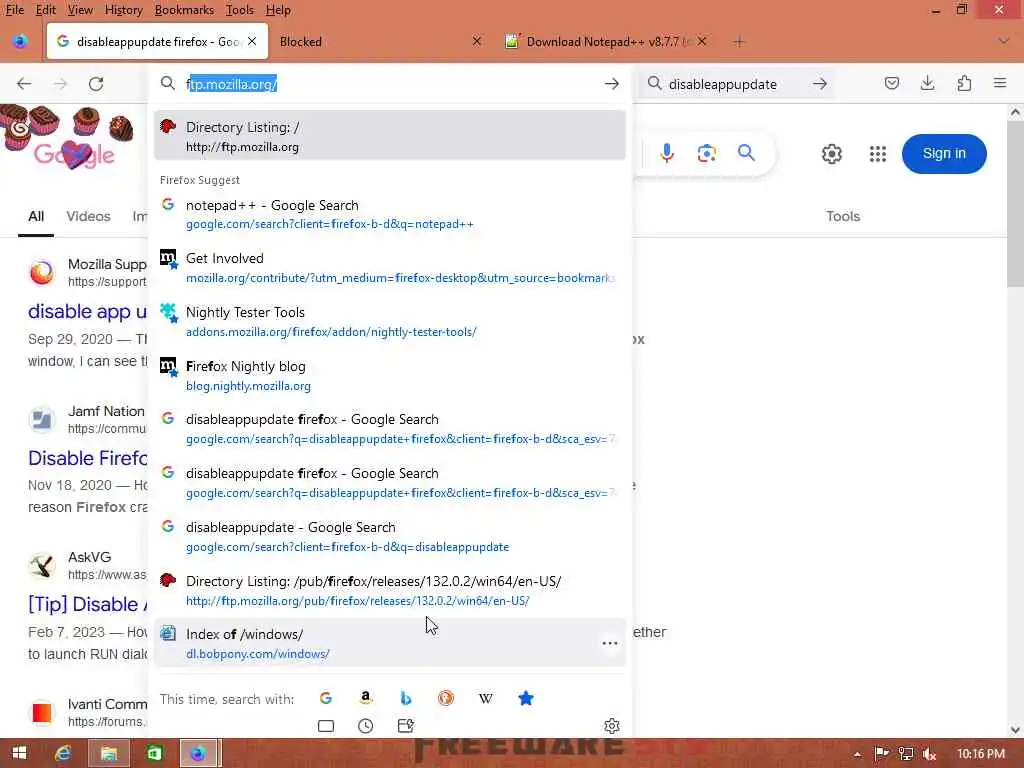Select the Videos search filter
Image resolution: width=1024 pixels, height=768 pixels.
88,216
